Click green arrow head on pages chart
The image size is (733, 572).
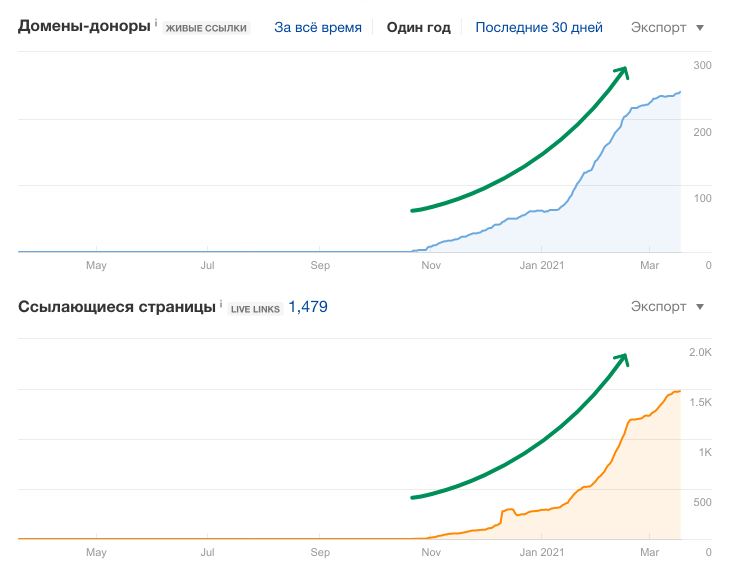[622, 357]
